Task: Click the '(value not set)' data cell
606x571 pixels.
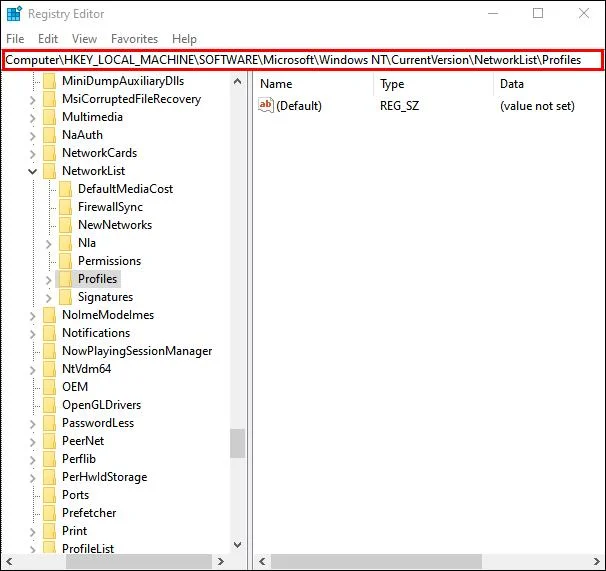Action: click(x=537, y=106)
